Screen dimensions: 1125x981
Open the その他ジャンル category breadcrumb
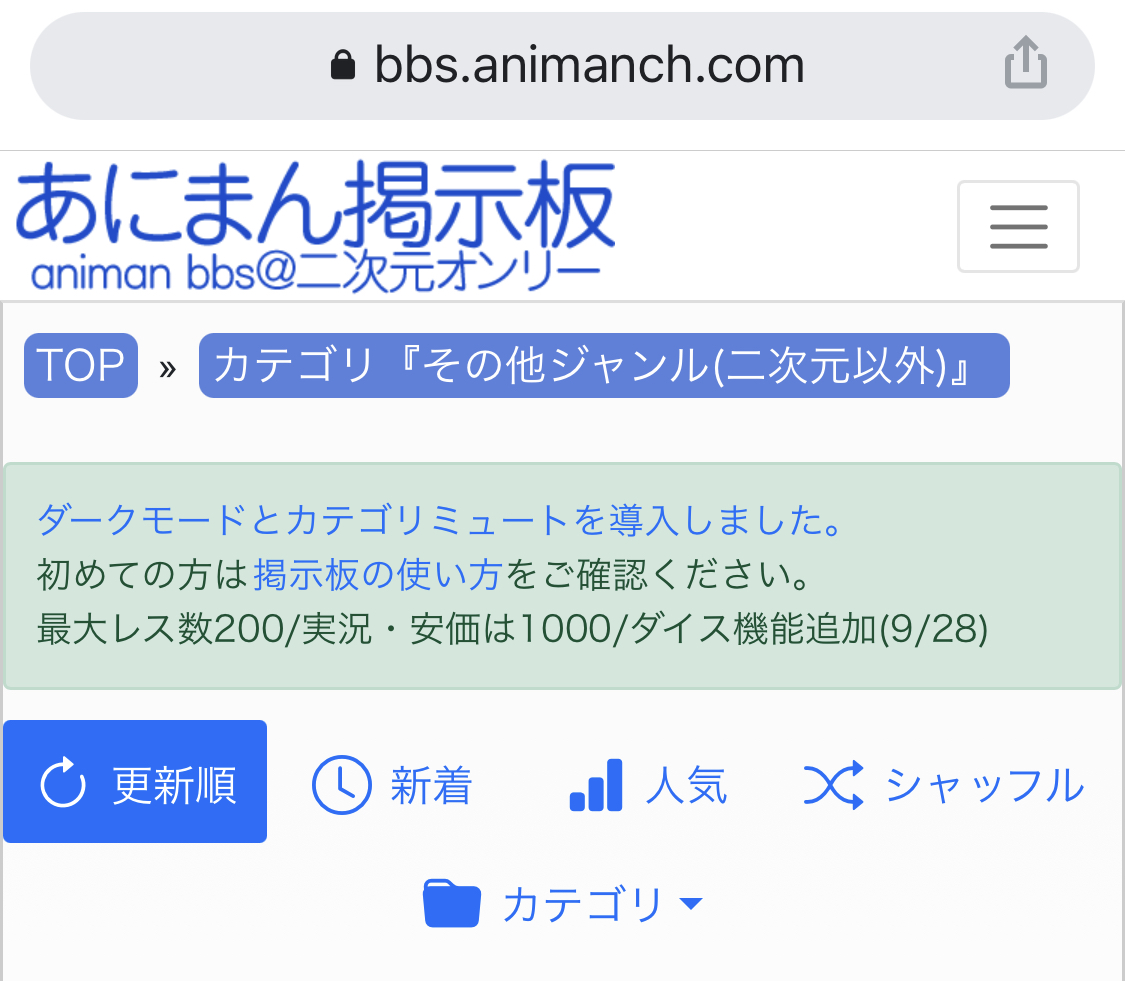[603, 366]
